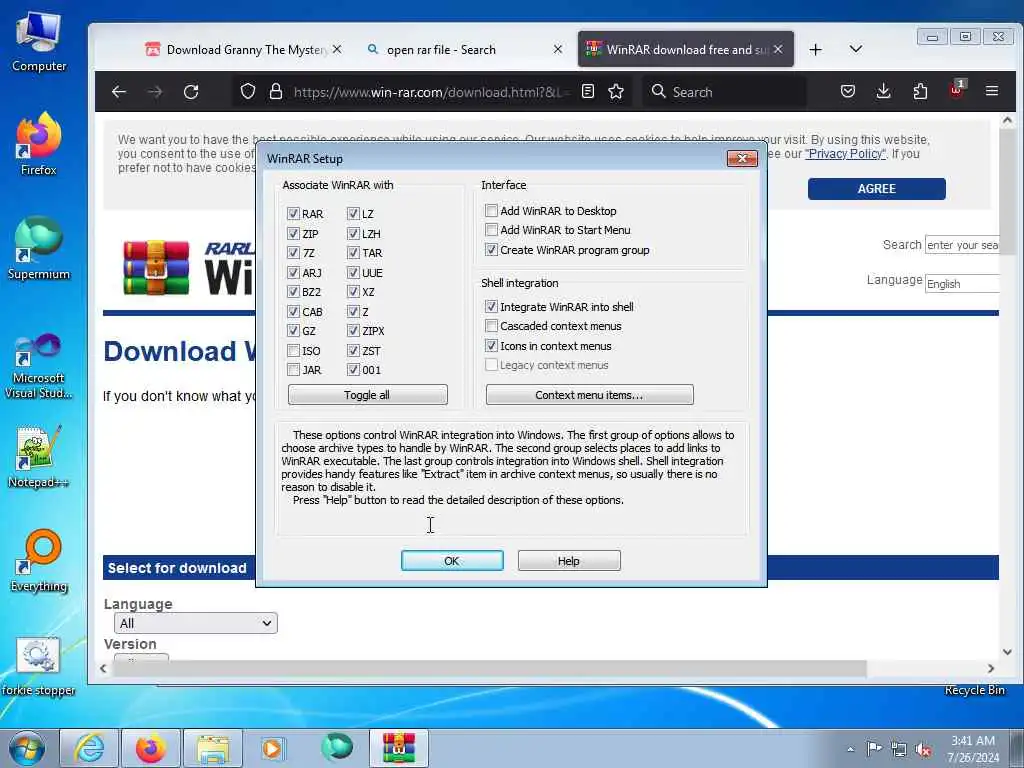Switch to Download Granny The Mystery tab

click(245, 50)
